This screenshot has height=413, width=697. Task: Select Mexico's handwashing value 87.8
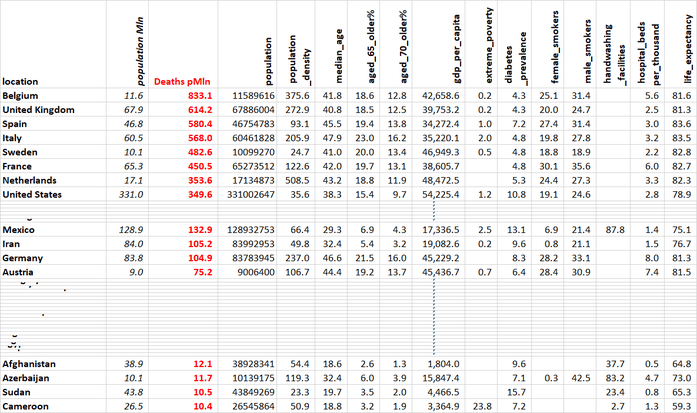pyautogui.click(x=615, y=230)
